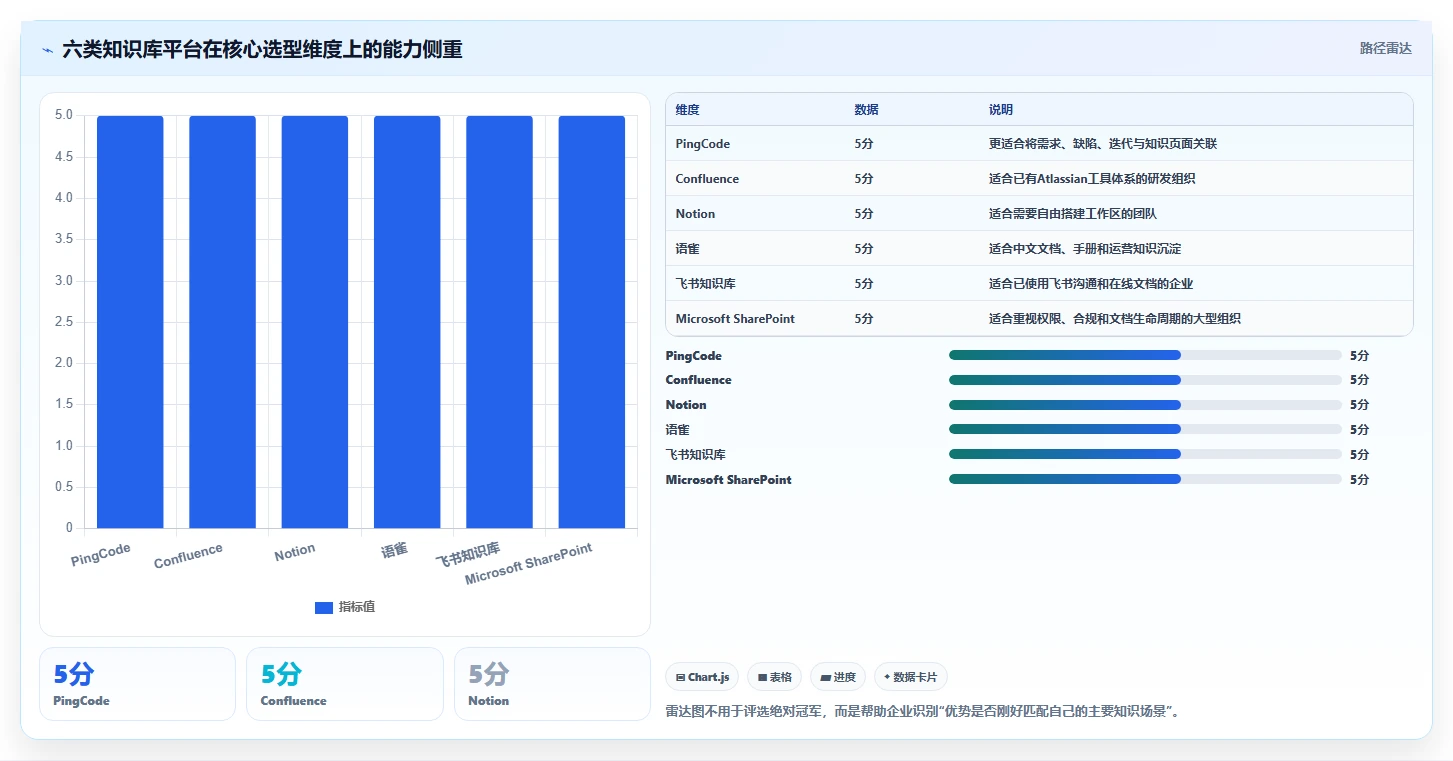The image size is (1453, 761).
Task: Select the 表格 tag
Action: [775, 677]
